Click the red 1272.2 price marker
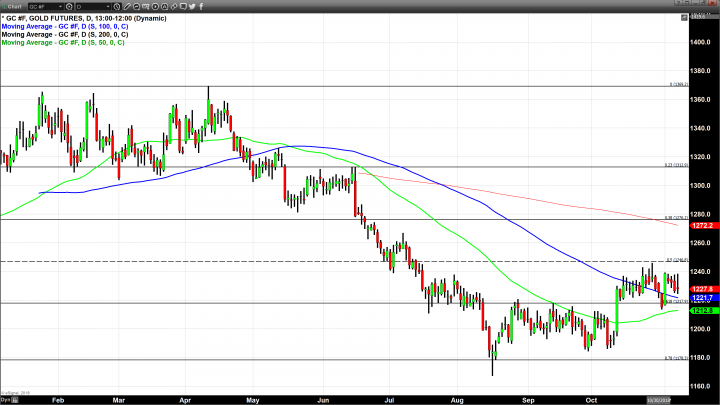Image resolution: width=720 pixels, height=405 pixels. point(701,227)
